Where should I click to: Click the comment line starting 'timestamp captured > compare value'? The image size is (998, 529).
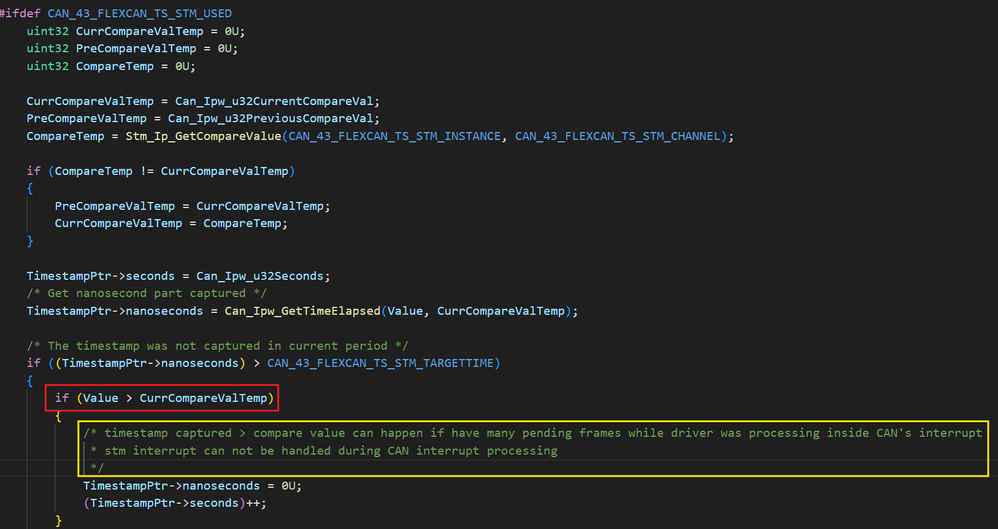[533, 434]
